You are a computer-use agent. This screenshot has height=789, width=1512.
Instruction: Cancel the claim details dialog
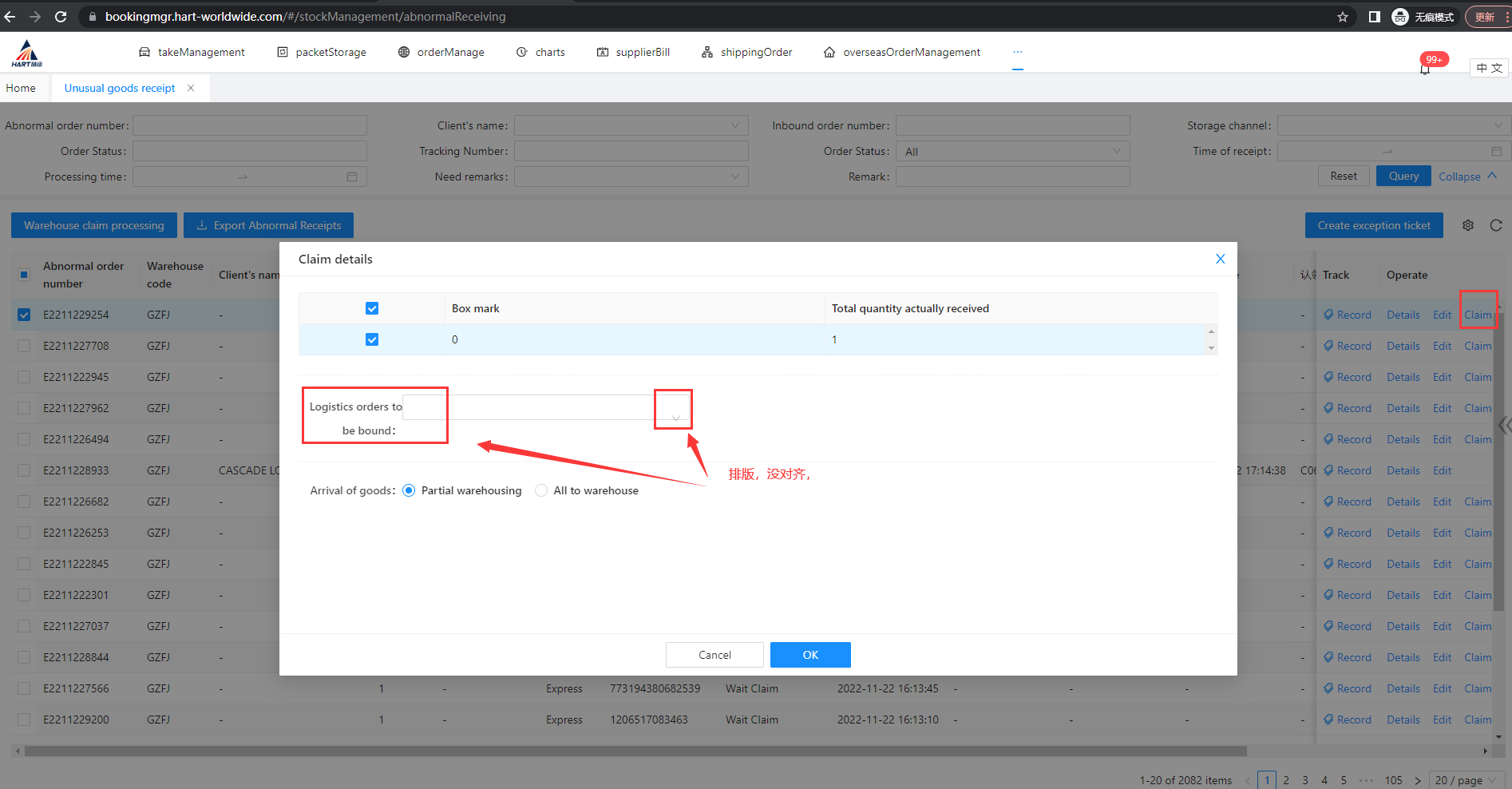(x=714, y=655)
